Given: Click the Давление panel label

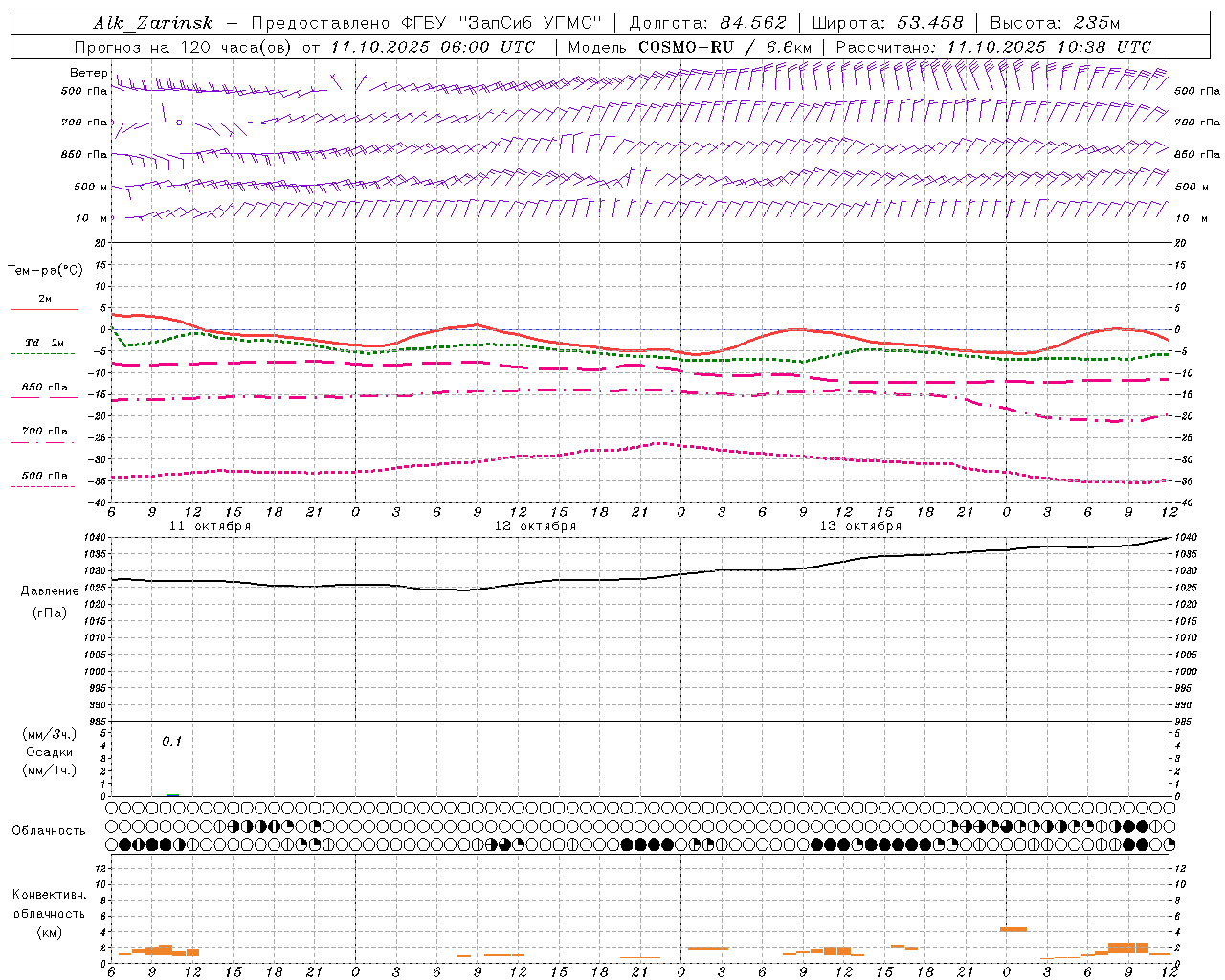Looking at the screenshot, I should pyautogui.click(x=50, y=591).
